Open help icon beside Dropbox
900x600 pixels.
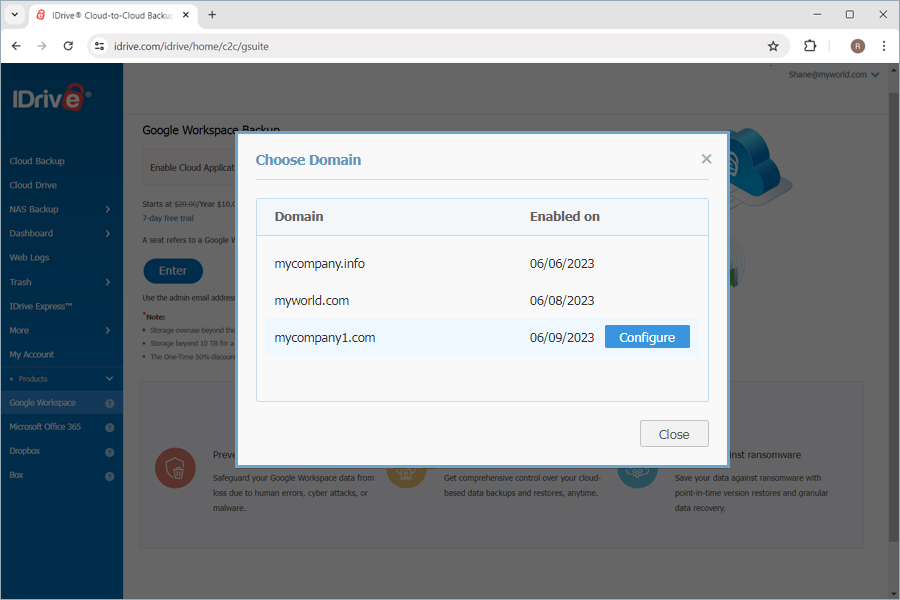click(x=110, y=452)
